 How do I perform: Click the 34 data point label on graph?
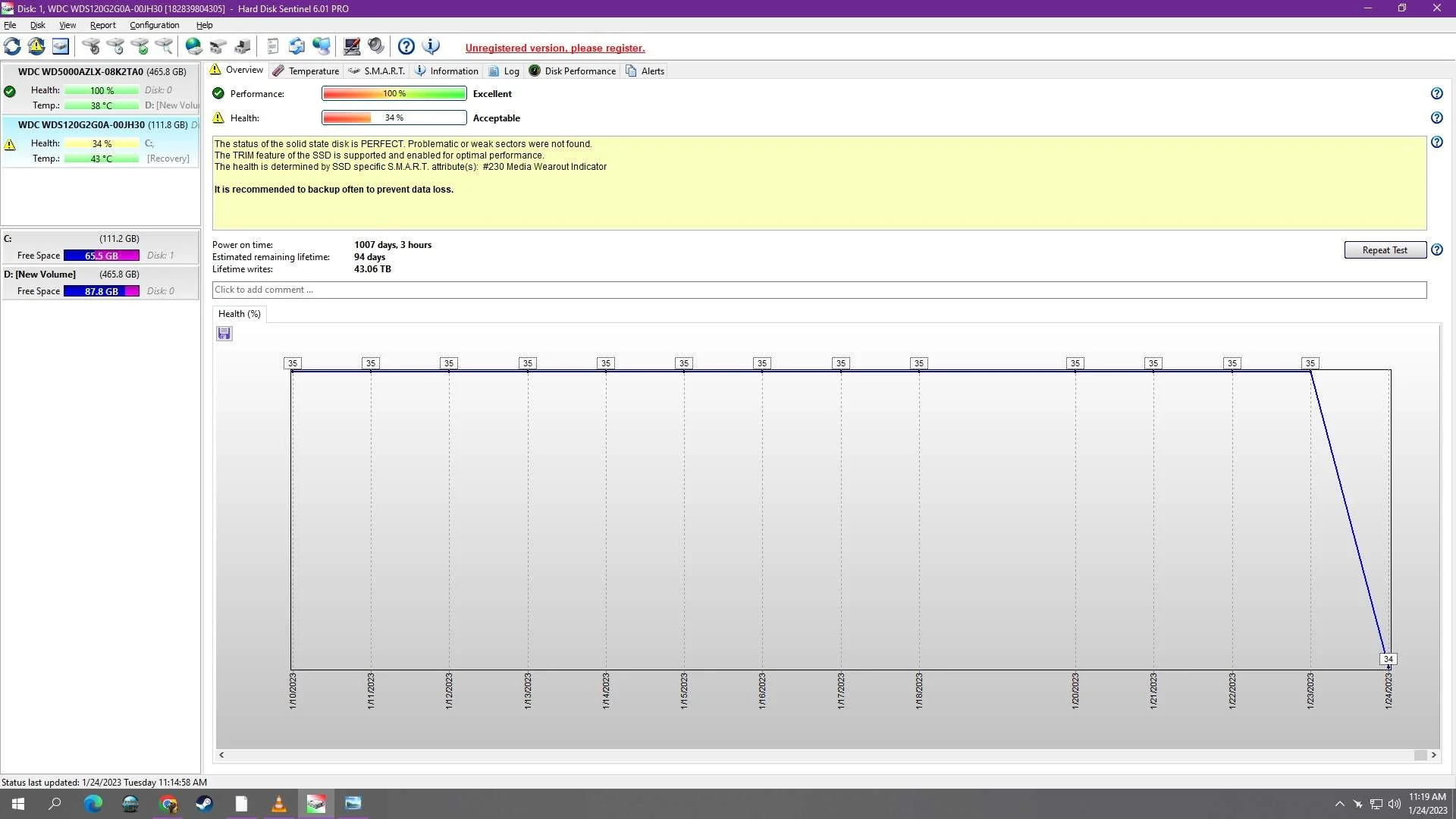(x=1388, y=659)
